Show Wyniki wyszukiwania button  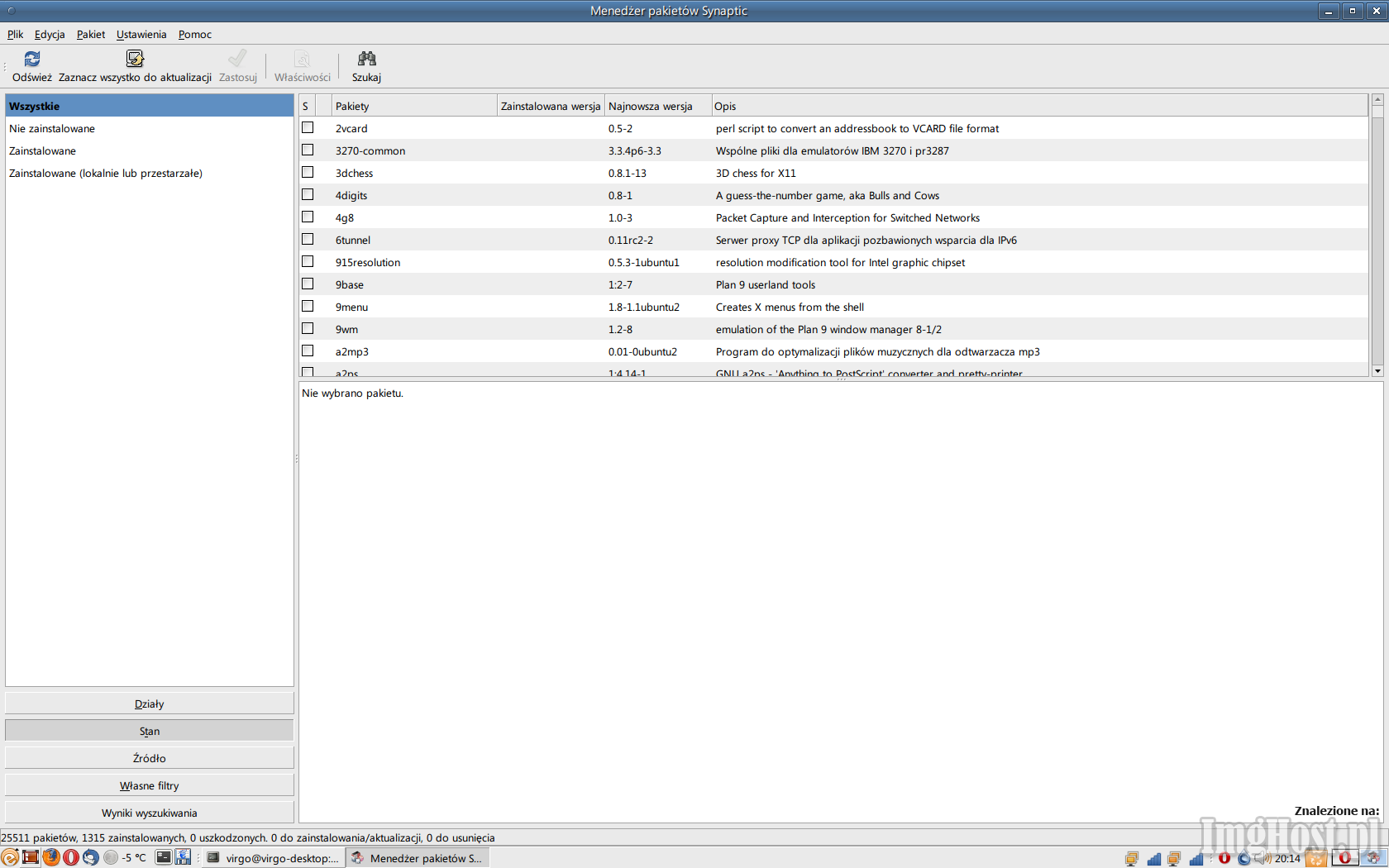coord(150,813)
